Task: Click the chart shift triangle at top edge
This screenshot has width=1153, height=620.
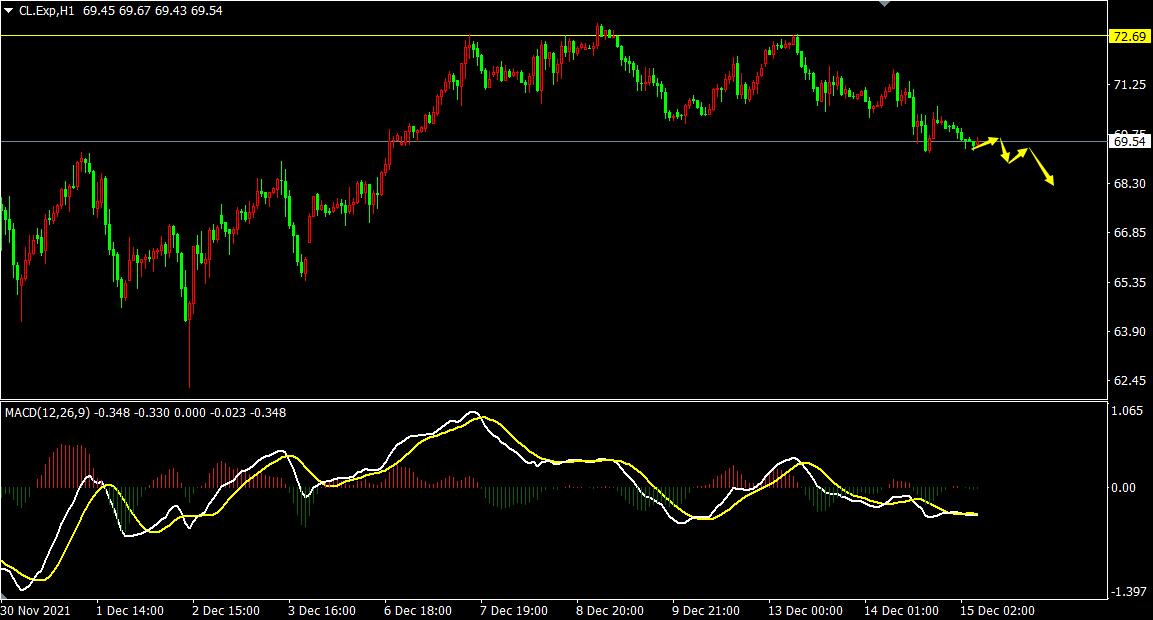Action: click(884, 4)
